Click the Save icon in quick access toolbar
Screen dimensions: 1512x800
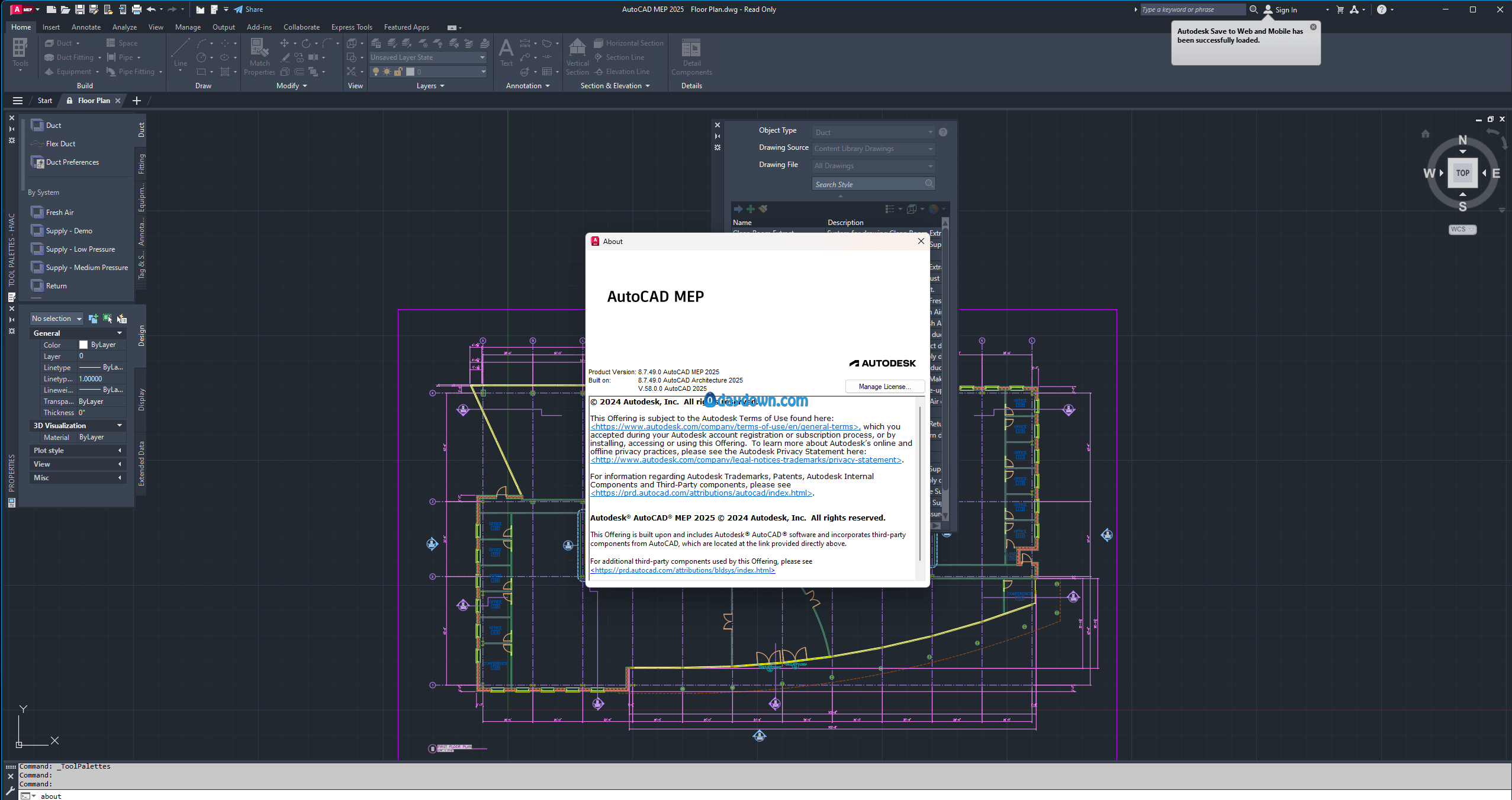point(79,9)
